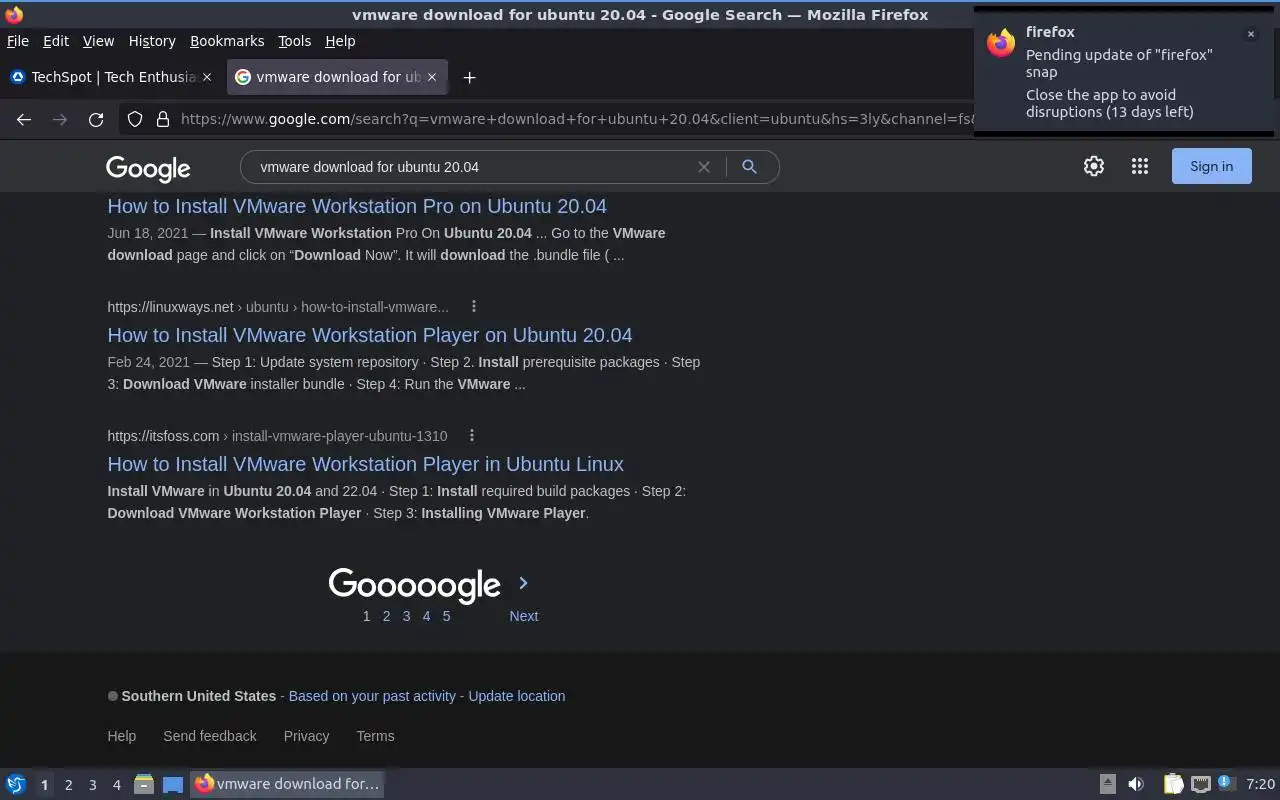
Task: Focus the Firefox URL address bar
Action: [575, 119]
